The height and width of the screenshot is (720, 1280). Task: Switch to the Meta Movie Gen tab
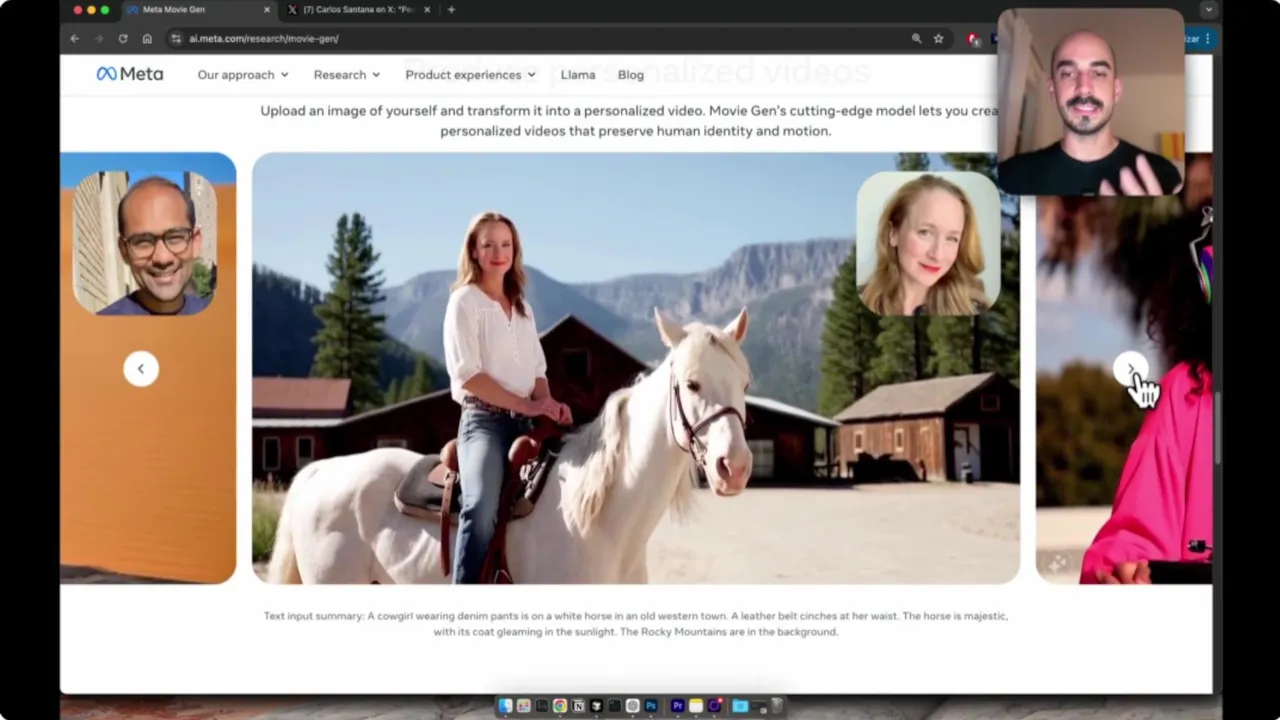[199, 9]
